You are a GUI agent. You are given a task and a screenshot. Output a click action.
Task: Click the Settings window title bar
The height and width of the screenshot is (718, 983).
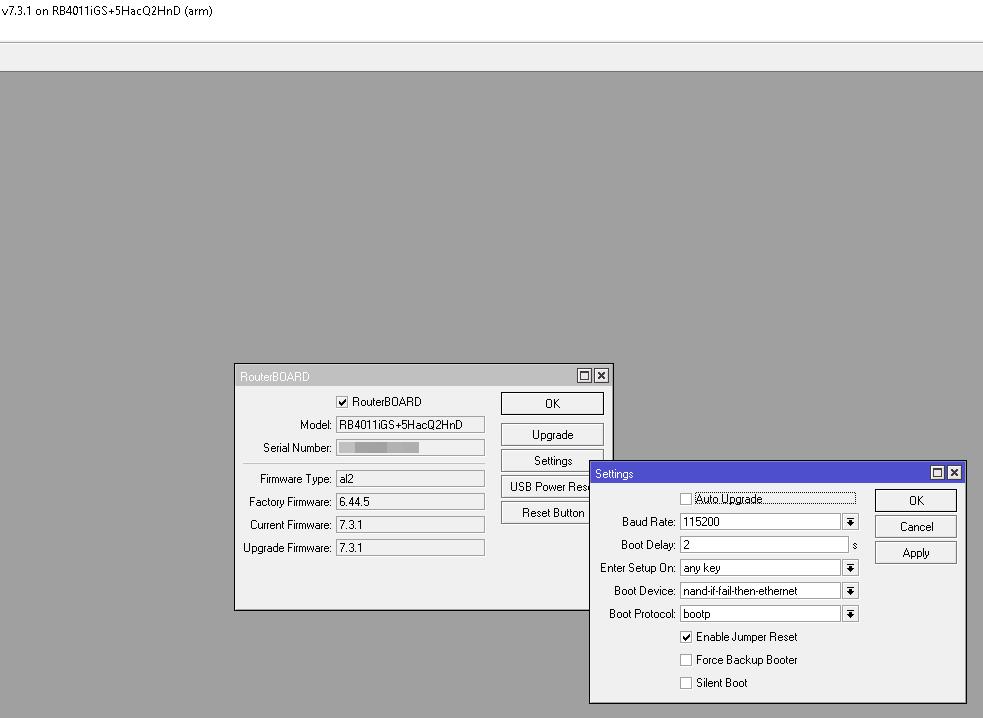click(x=760, y=473)
